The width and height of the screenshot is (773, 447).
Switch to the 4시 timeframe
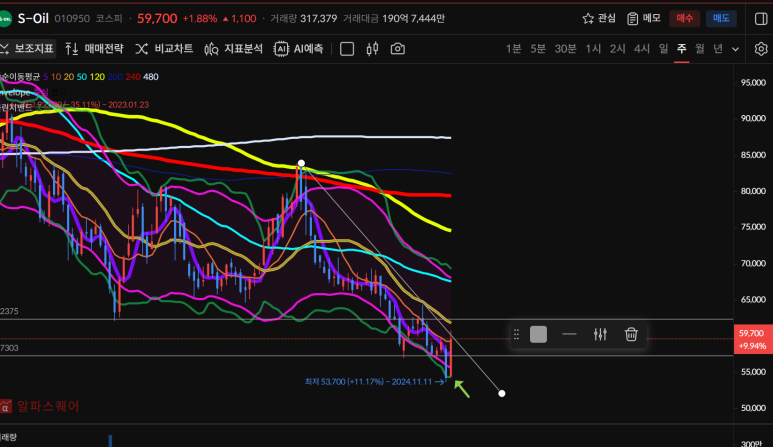(642, 49)
